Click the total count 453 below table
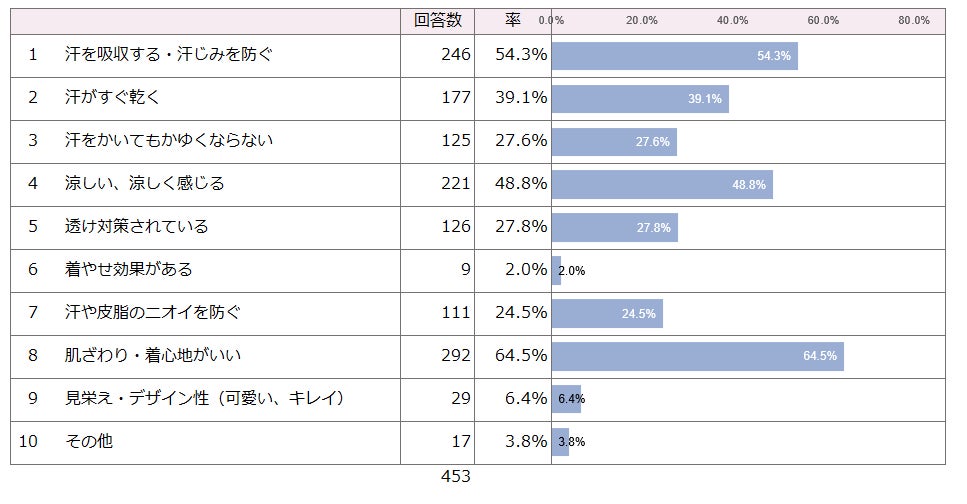The height and width of the screenshot is (504, 967). pyautogui.click(x=456, y=476)
